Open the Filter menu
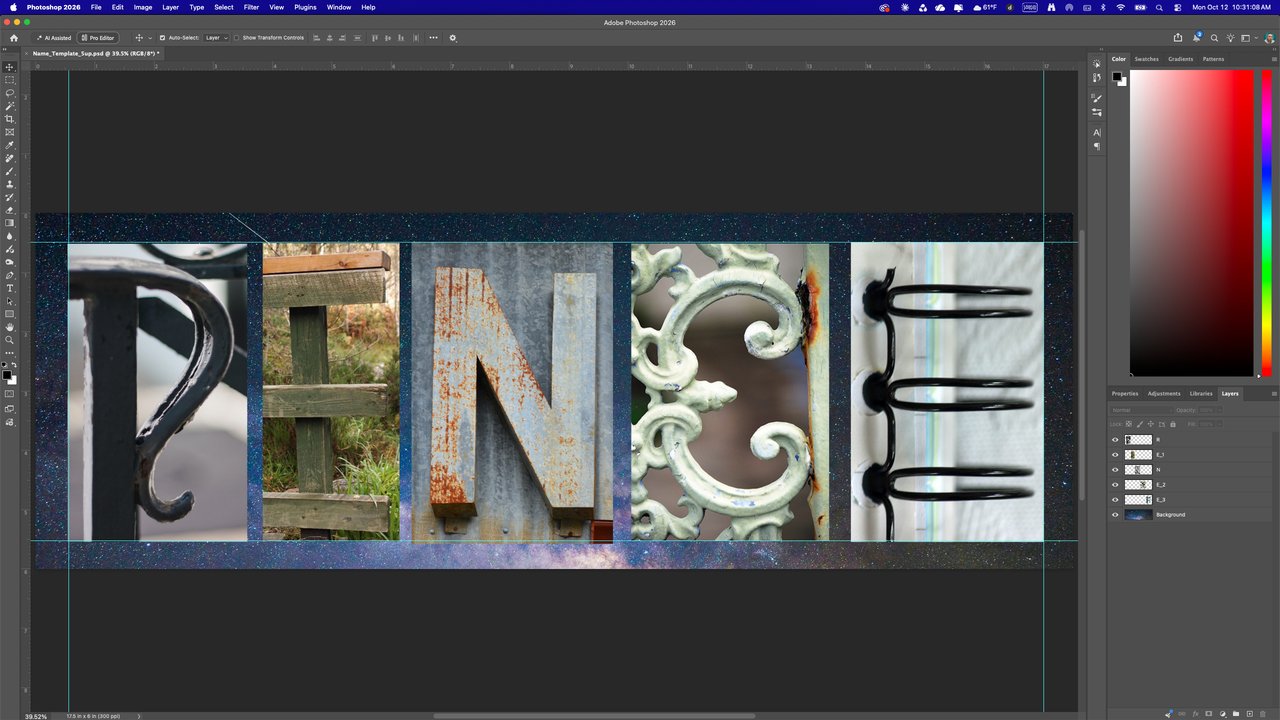1280x720 pixels. (x=252, y=7)
